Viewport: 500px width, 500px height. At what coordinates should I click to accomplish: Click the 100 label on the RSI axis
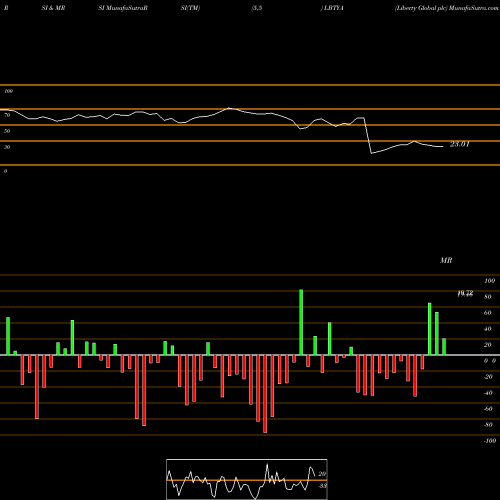[x=8, y=91]
